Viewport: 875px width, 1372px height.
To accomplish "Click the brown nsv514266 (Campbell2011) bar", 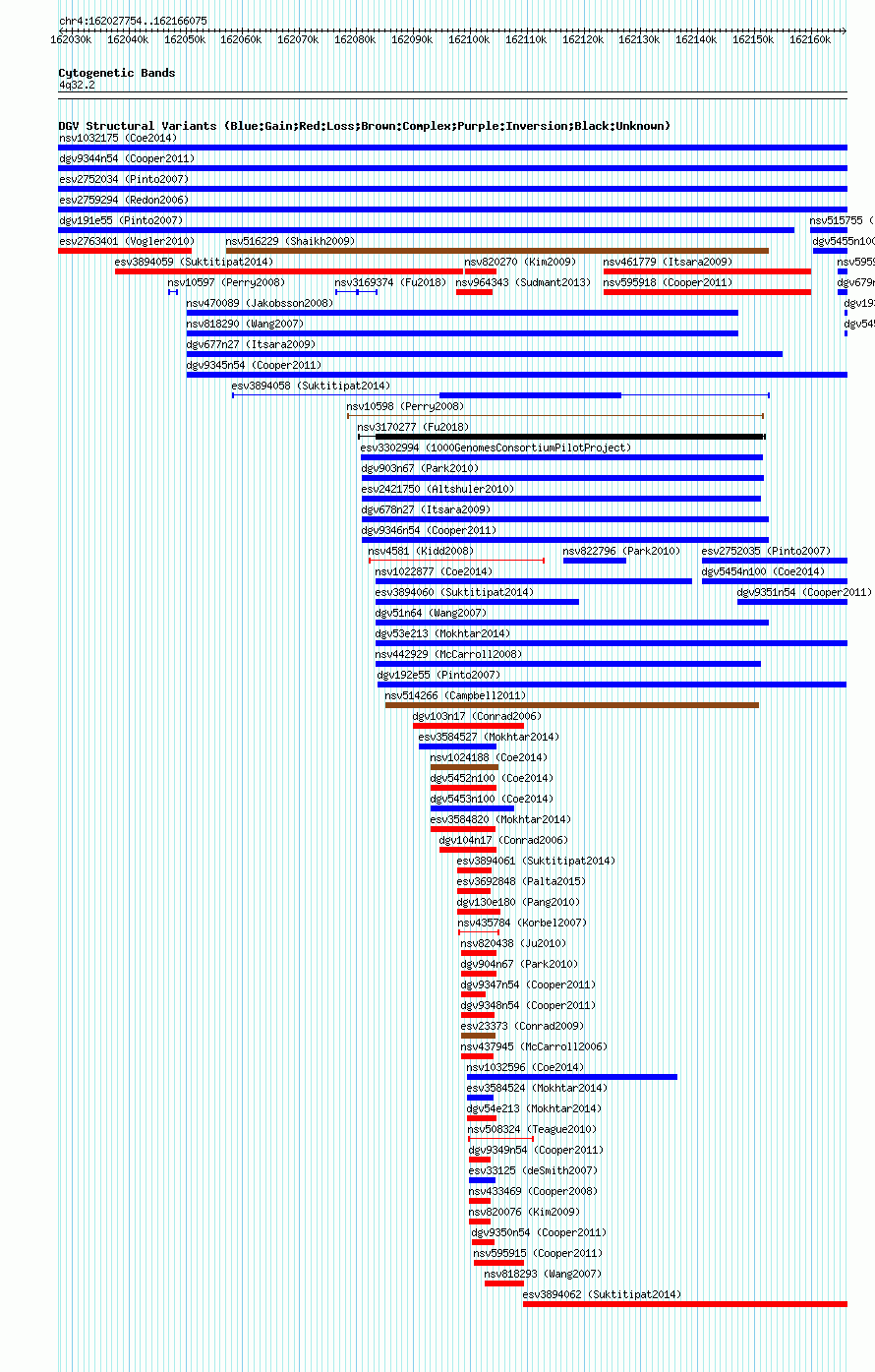I will coord(572,705).
